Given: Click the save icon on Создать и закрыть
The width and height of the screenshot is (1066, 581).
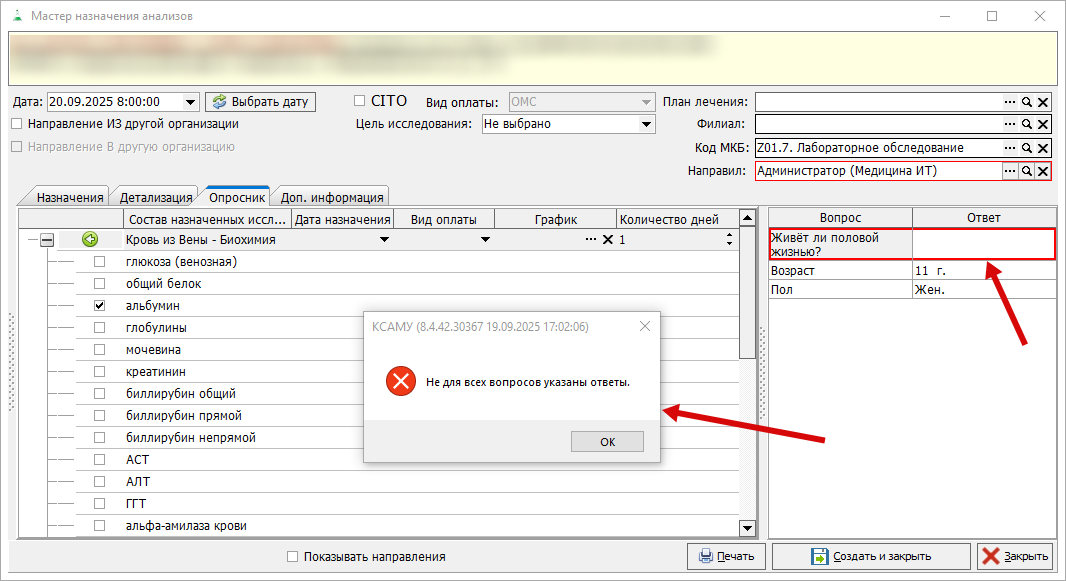Looking at the screenshot, I should click(820, 556).
